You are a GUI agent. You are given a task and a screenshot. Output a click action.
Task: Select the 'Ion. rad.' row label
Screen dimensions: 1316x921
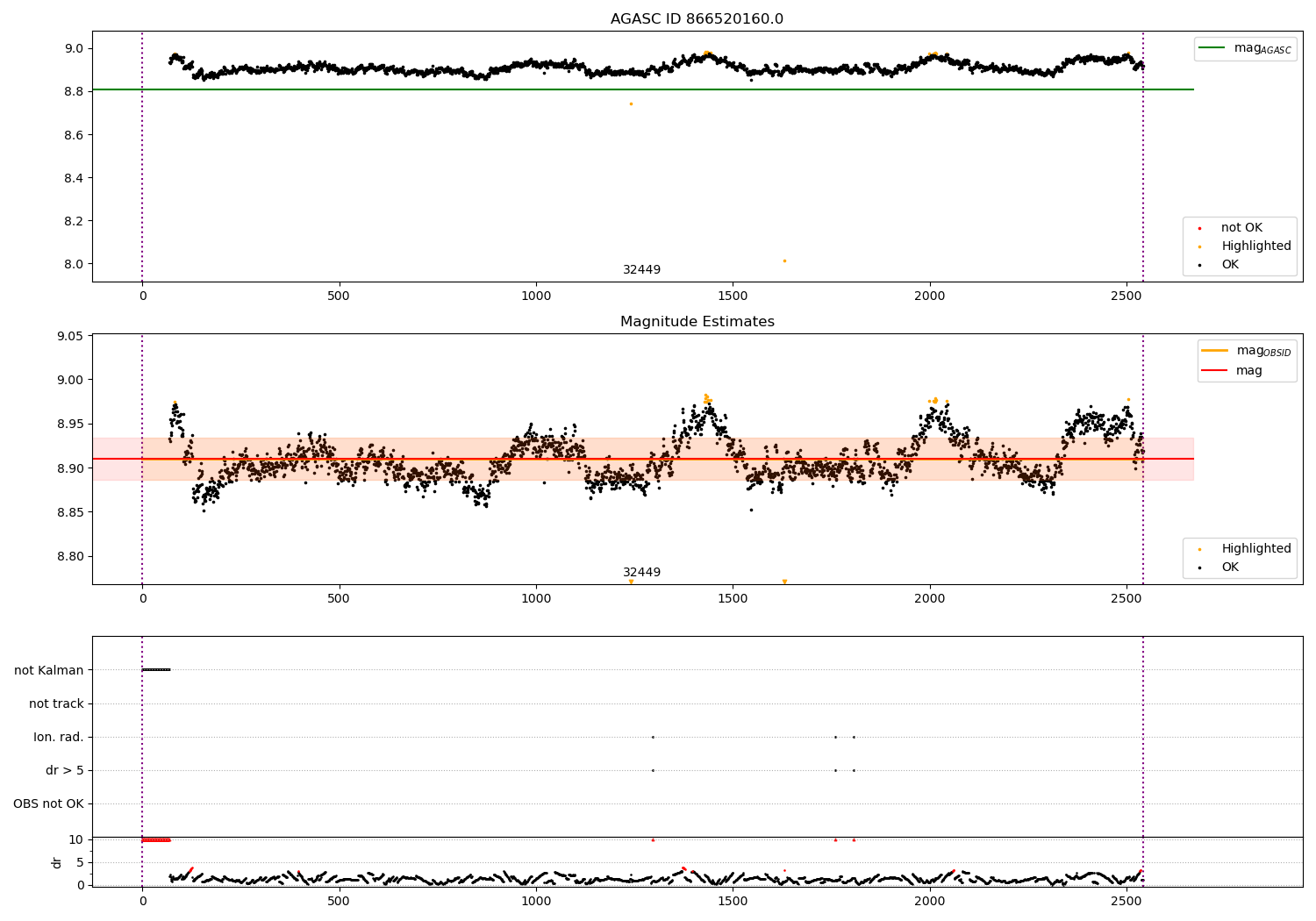[x=59, y=737]
